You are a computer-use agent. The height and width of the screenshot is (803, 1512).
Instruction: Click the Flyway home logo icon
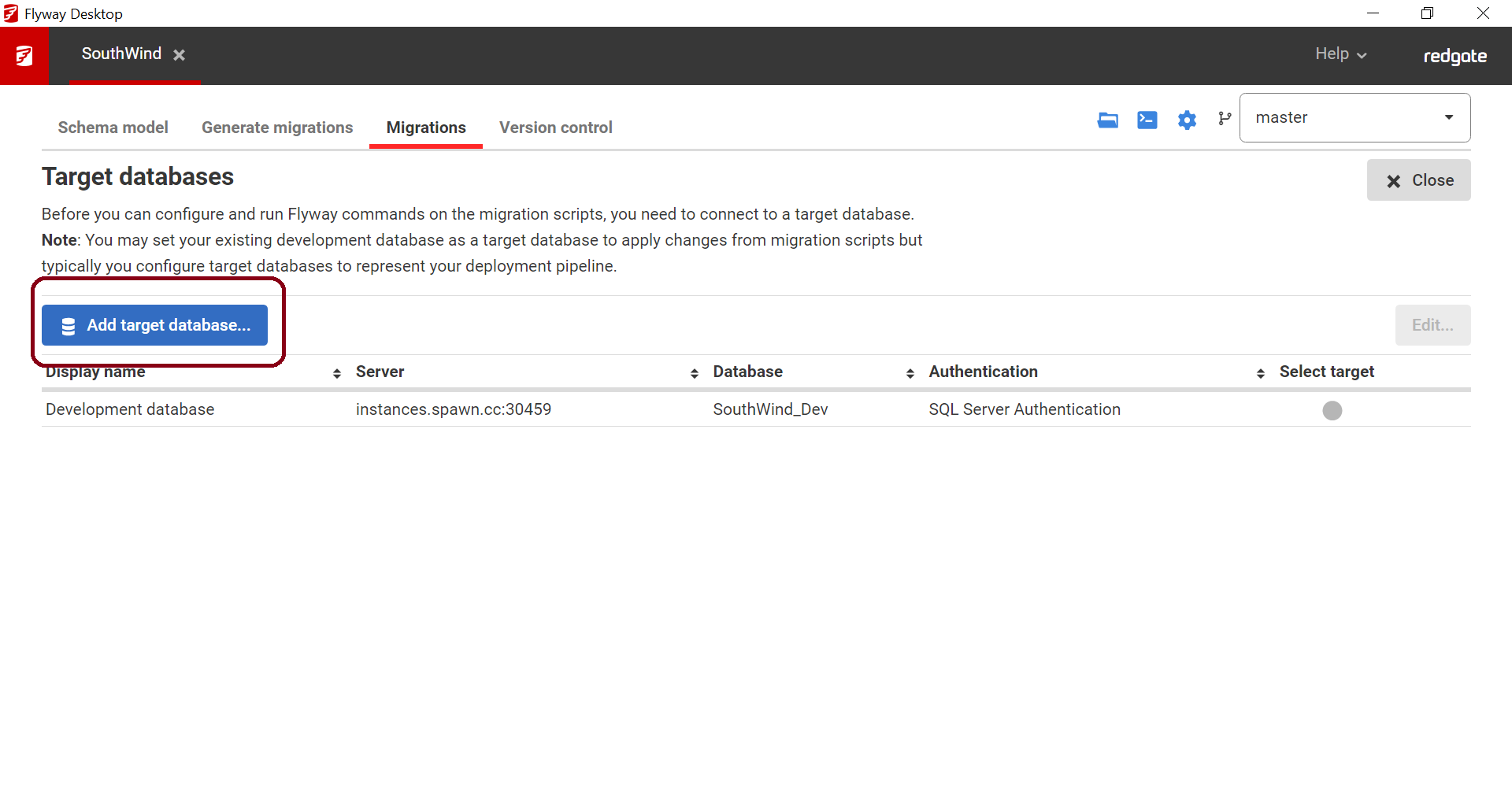24,56
